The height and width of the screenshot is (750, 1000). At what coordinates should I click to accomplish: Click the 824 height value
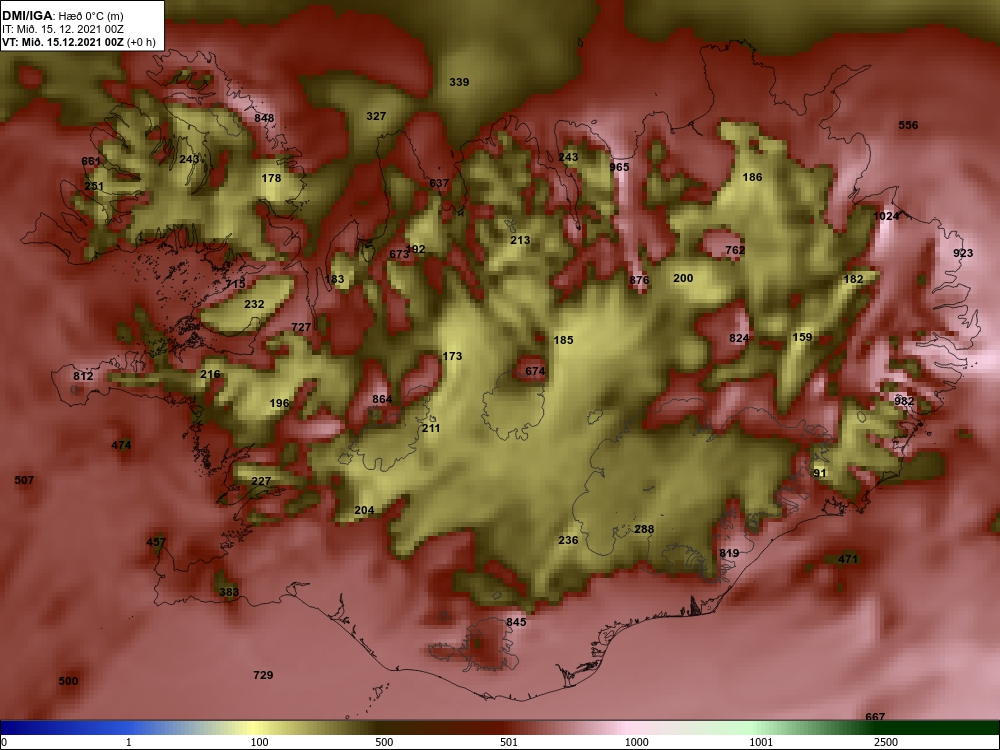[739, 338]
